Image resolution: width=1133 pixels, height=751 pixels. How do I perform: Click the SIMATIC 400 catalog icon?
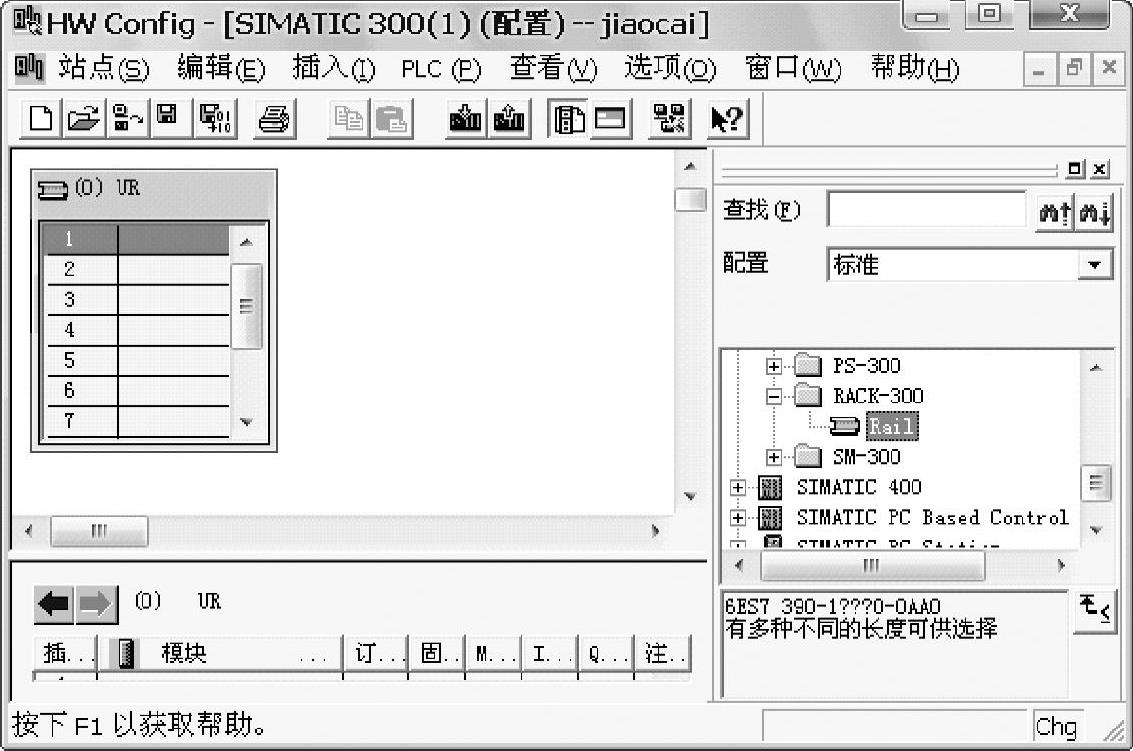point(770,487)
